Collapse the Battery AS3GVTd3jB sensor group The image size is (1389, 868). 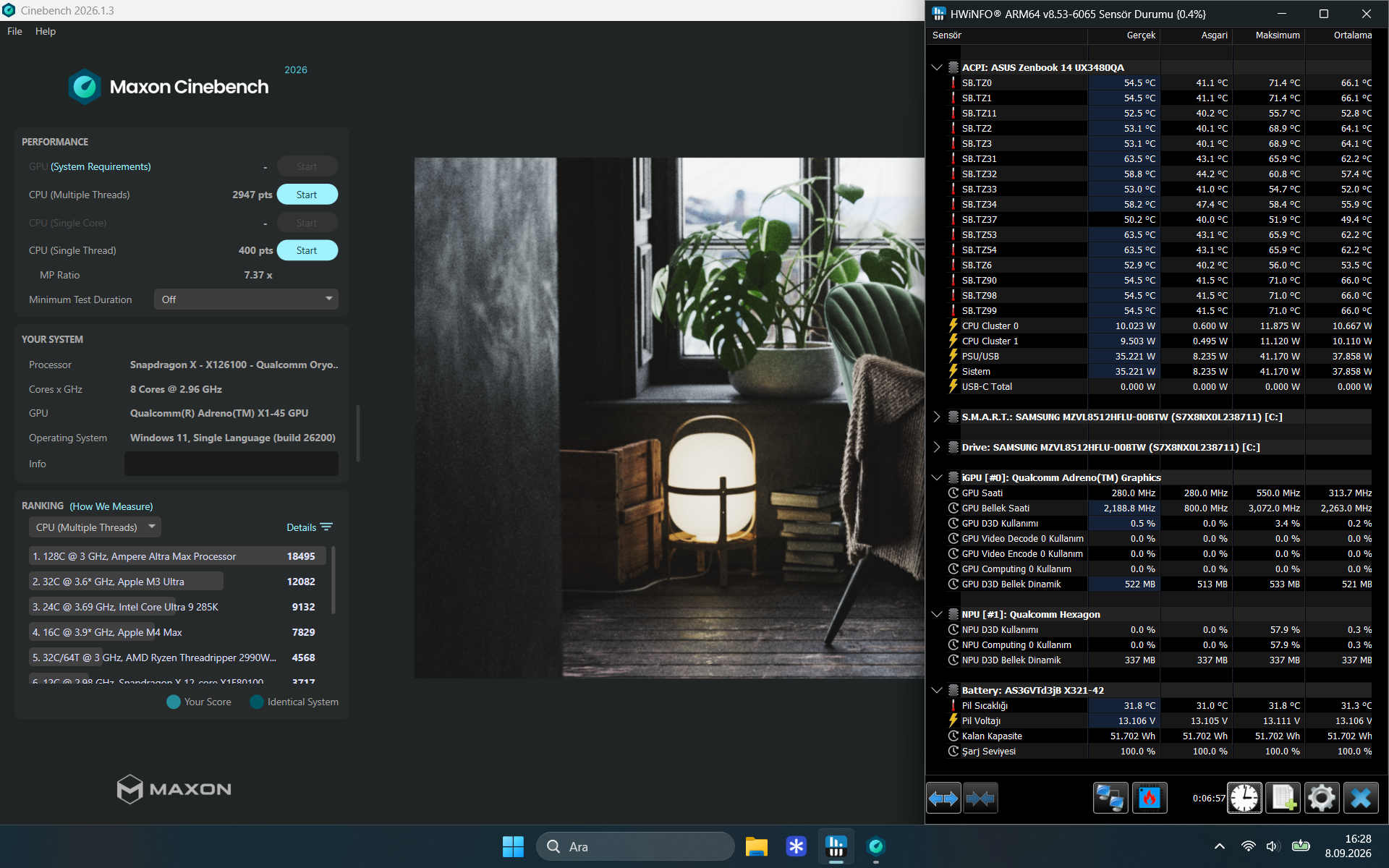click(x=937, y=690)
